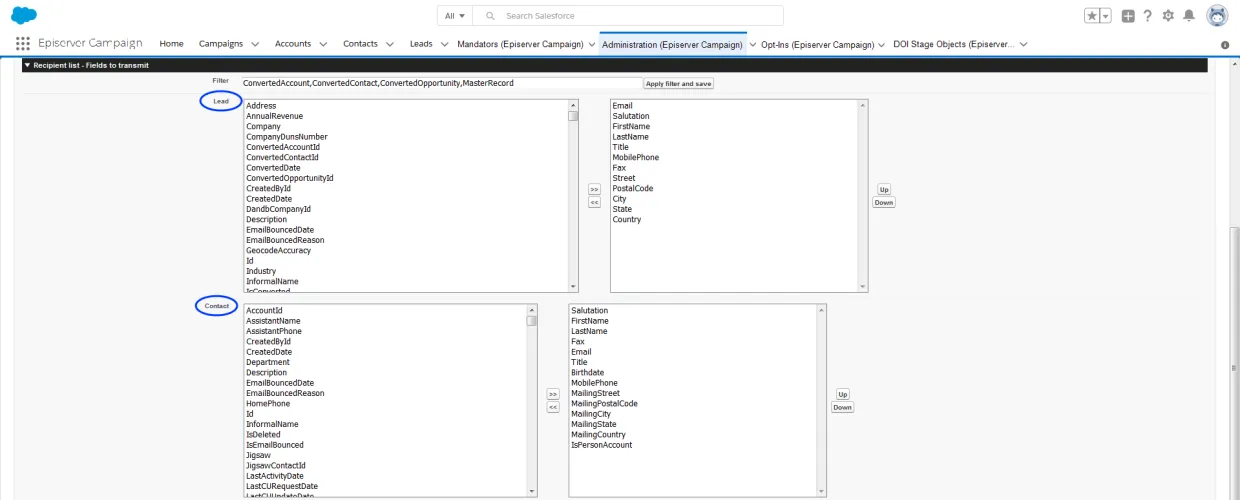Screen dimensions: 1240x500
Task: Move Lead field Up
Action: (884, 189)
